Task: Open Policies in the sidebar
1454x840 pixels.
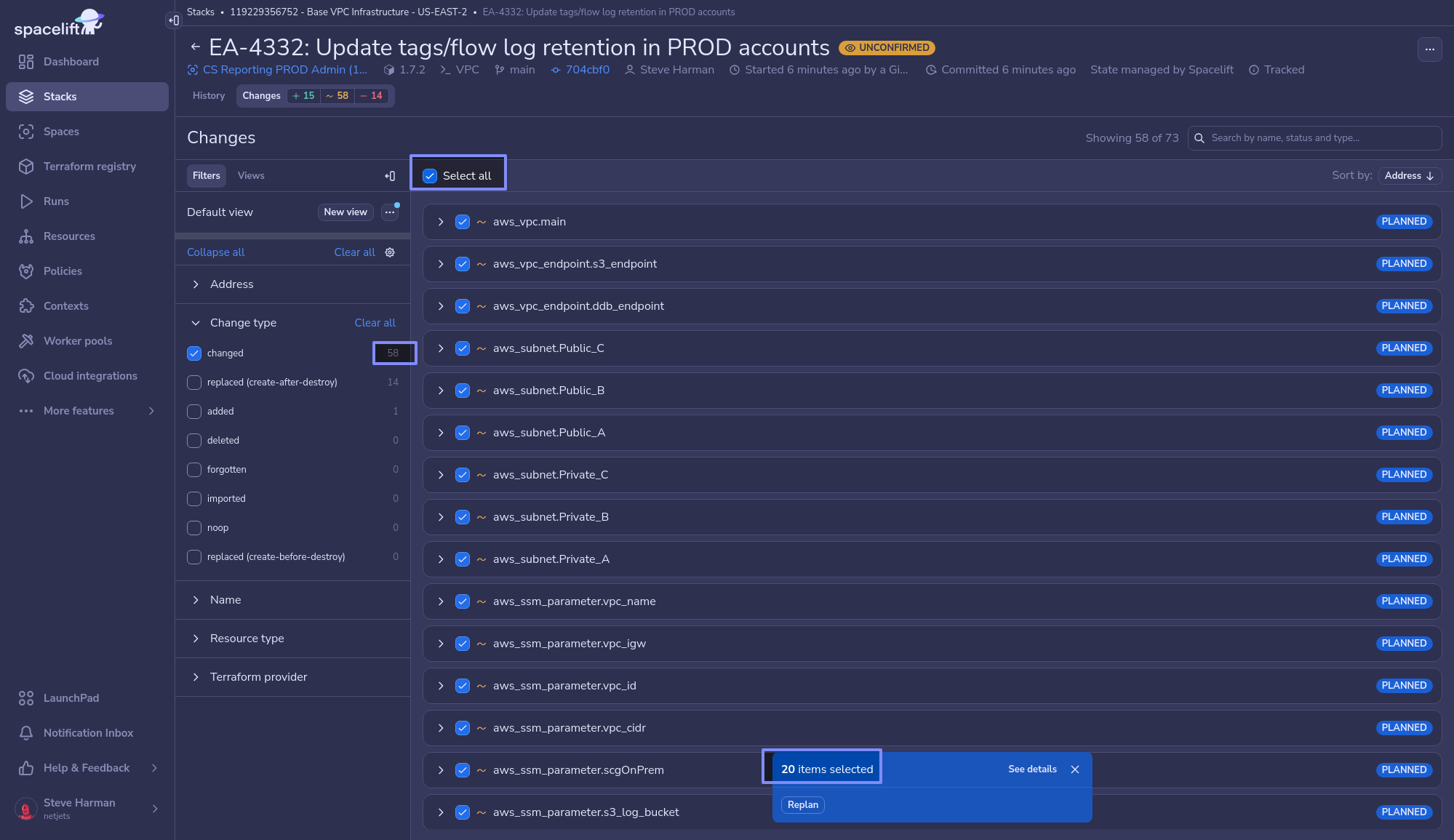Action: click(x=63, y=271)
